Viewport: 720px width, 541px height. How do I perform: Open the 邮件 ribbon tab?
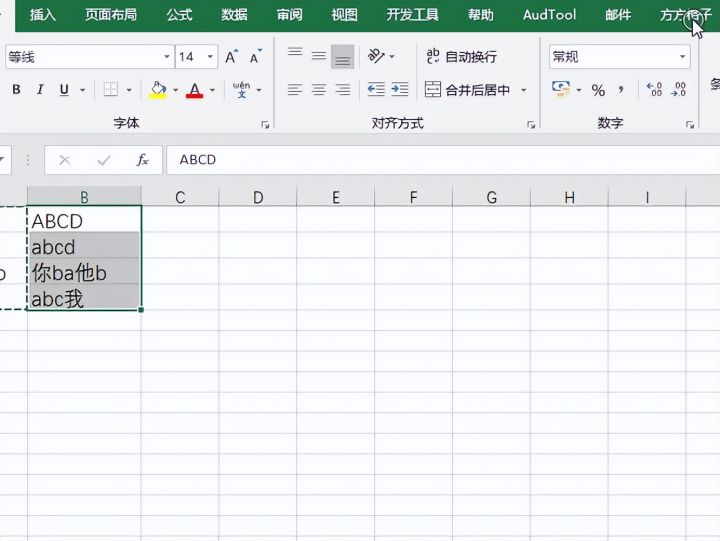coord(618,15)
